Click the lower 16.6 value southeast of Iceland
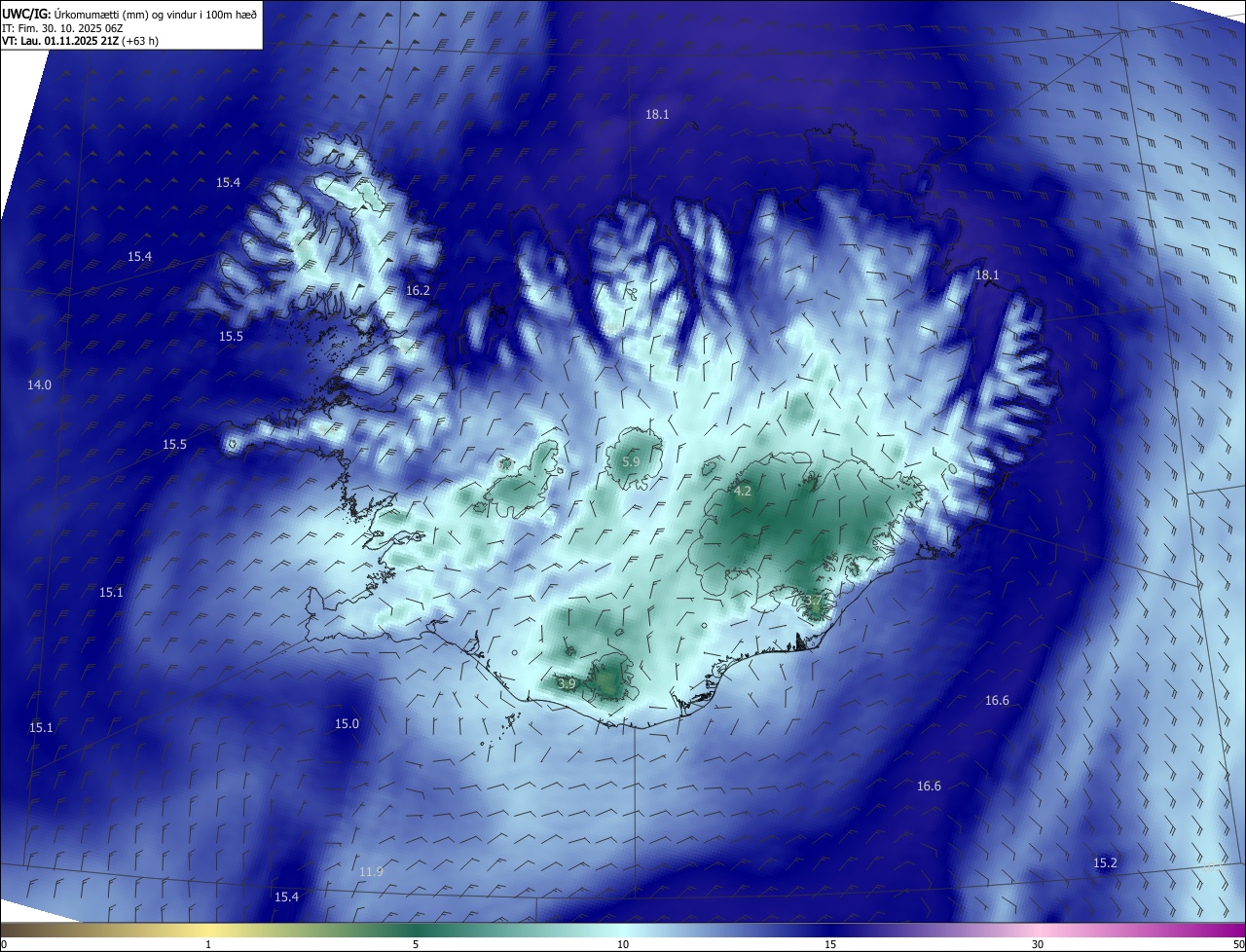1246x952 pixels. tap(929, 786)
